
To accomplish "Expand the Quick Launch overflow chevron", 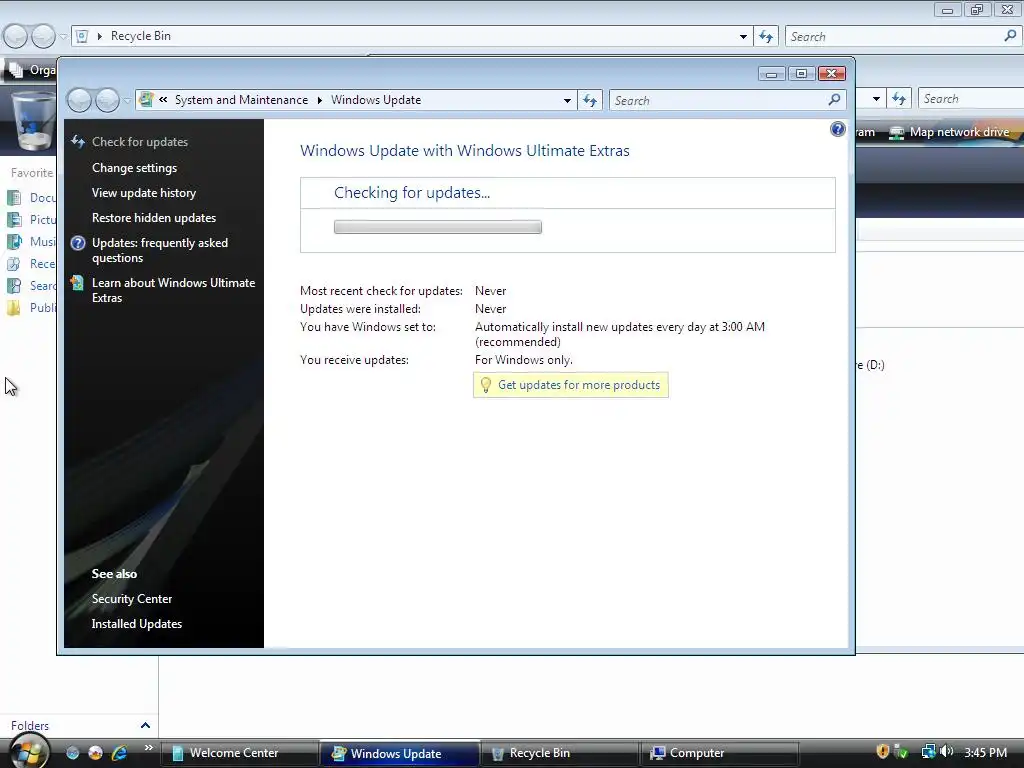I will point(148,748).
